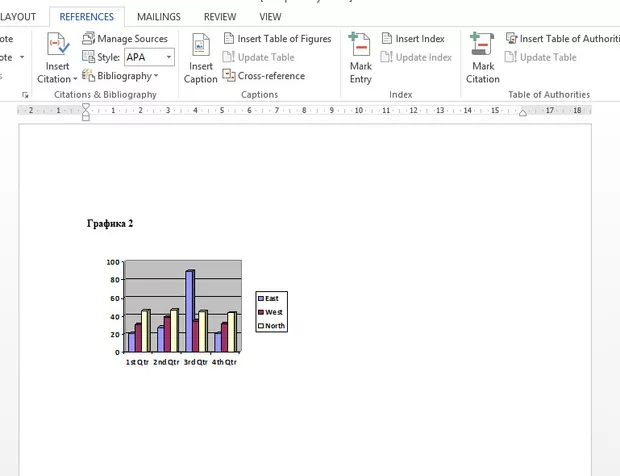Image resolution: width=620 pixels, height=476 pixels.
Task: Switch to the Mailings tab
Action: pos(158,17)
